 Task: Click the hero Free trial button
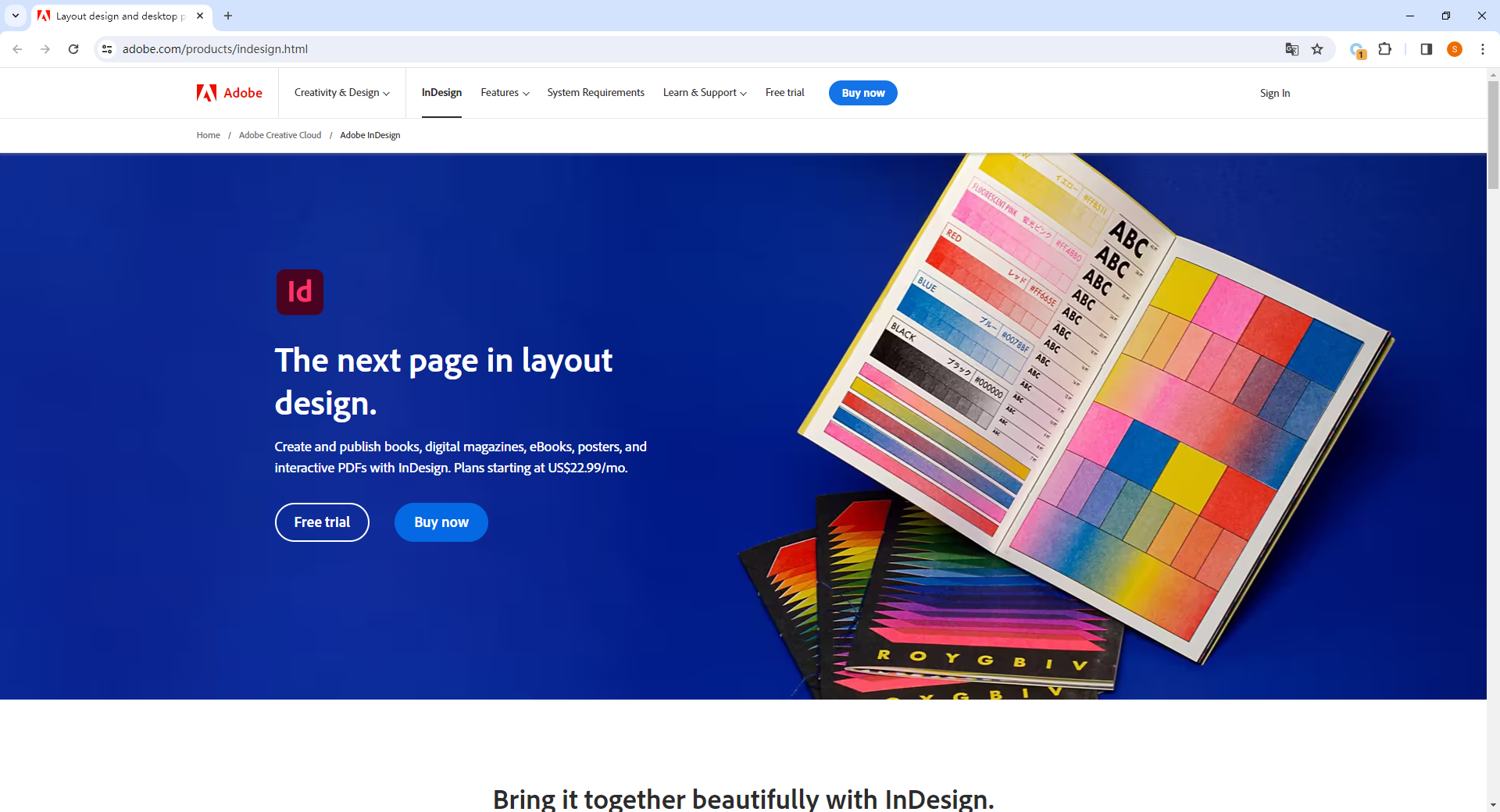coord(322,522)
